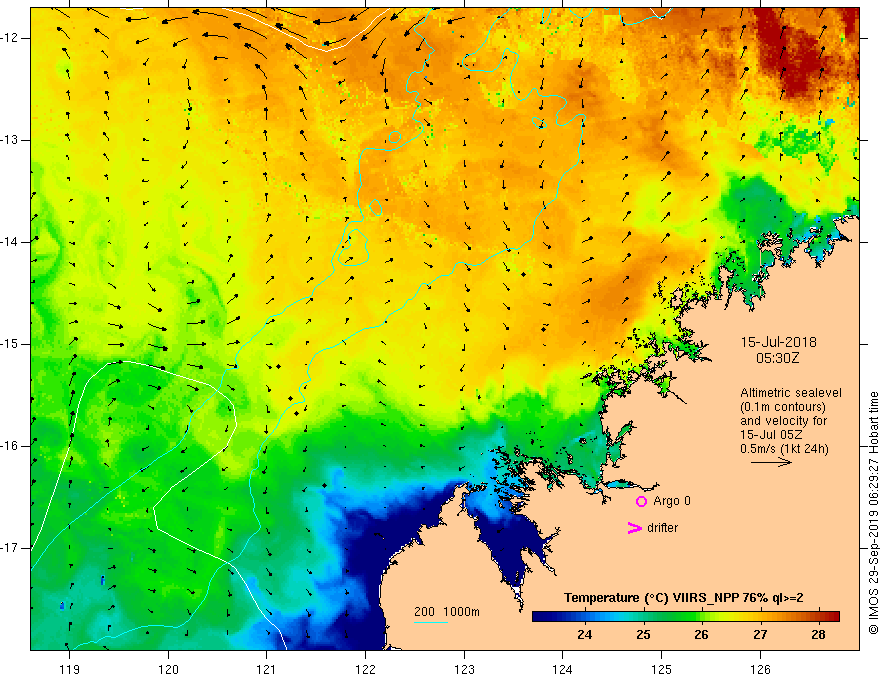Click colorbar tick value 25
The width and height of the screenshot is (880, 680).
(x=643, y=635)
